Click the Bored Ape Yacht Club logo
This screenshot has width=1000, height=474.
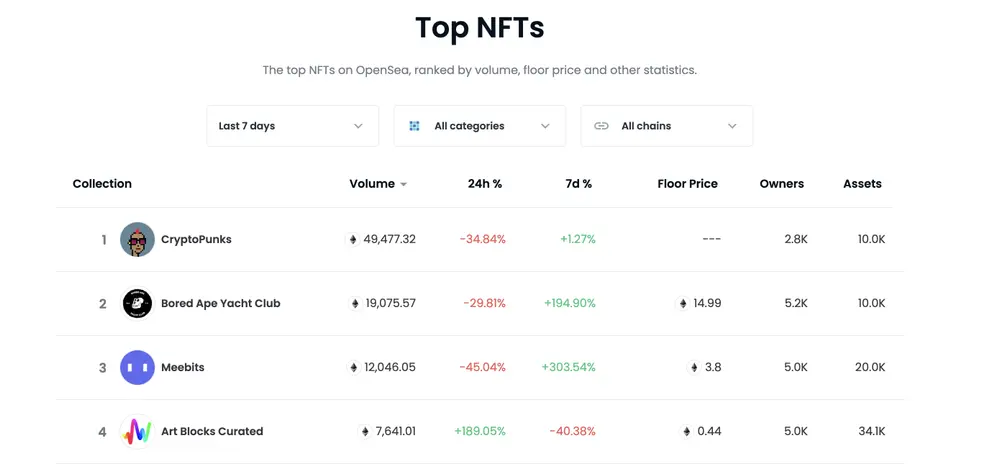point(137,304)
